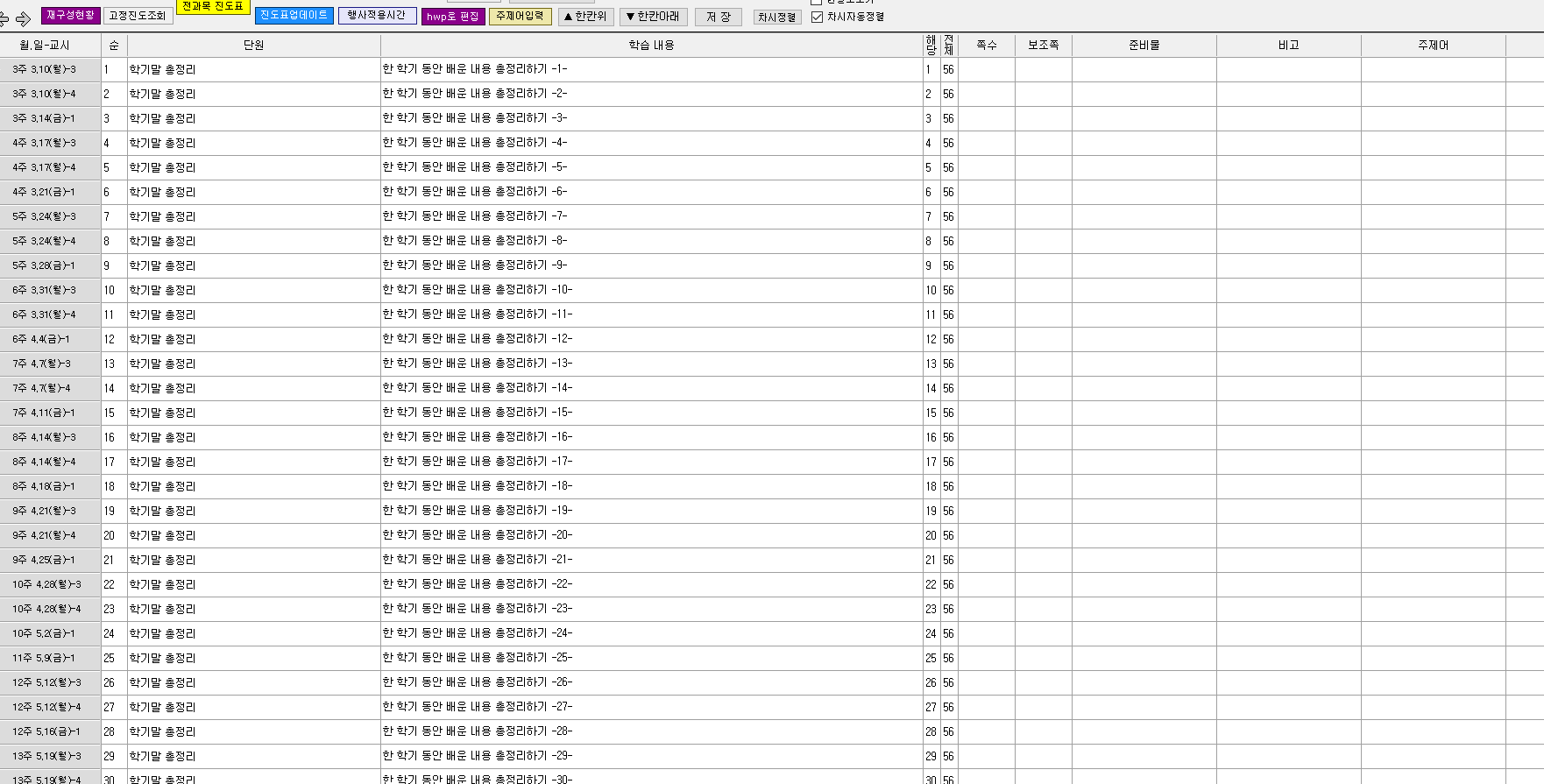Click the 순 cell with number 8
The height and width of the screenshot is (784, 1544).
114,241
